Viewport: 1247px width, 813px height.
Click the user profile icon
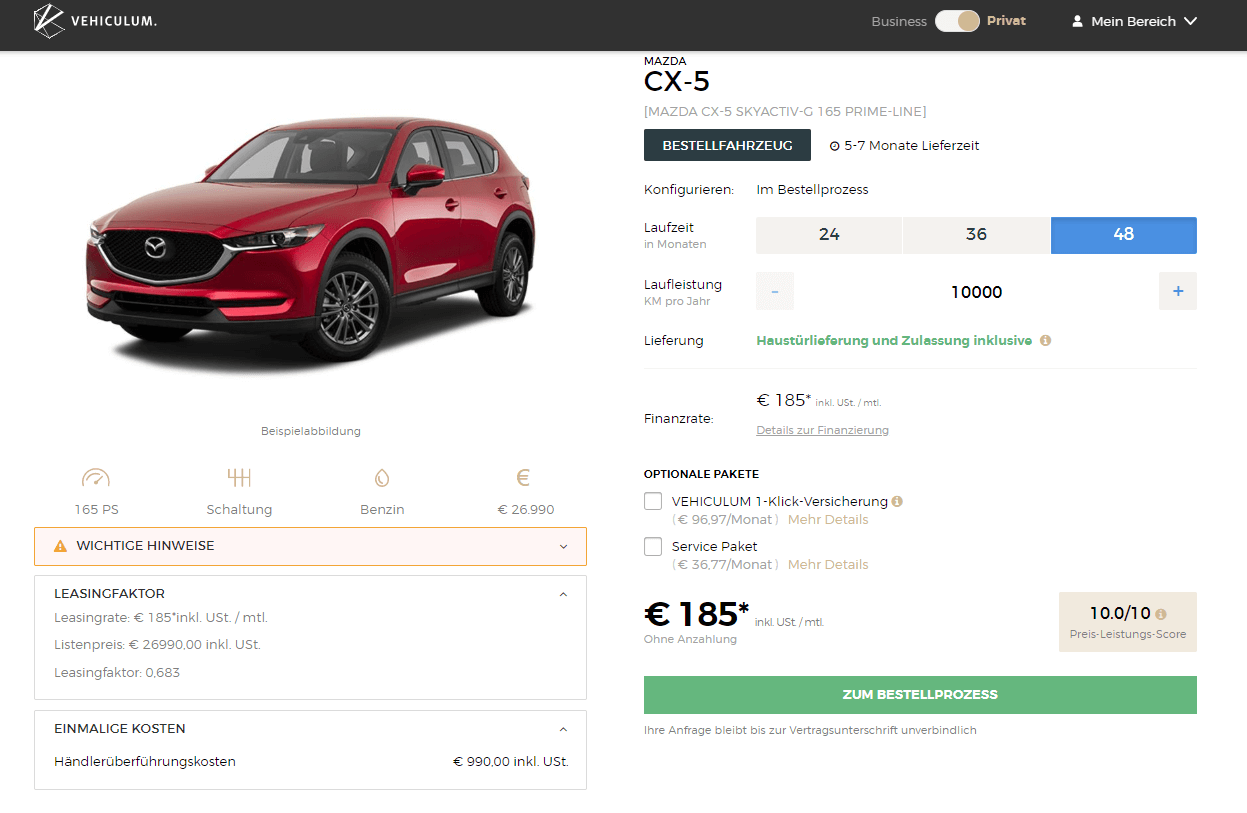[1077, 21]
